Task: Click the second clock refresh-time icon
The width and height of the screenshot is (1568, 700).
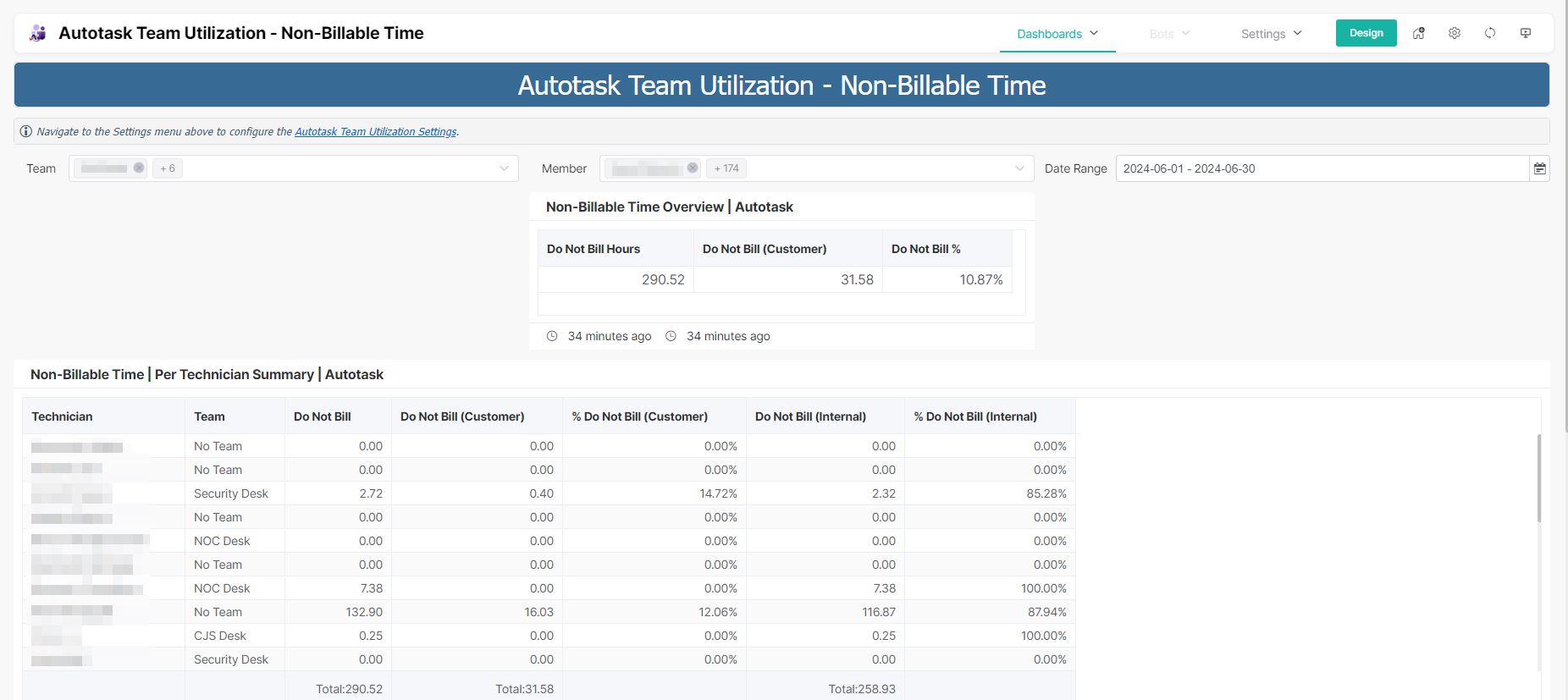Action: [x=671, y=336]
